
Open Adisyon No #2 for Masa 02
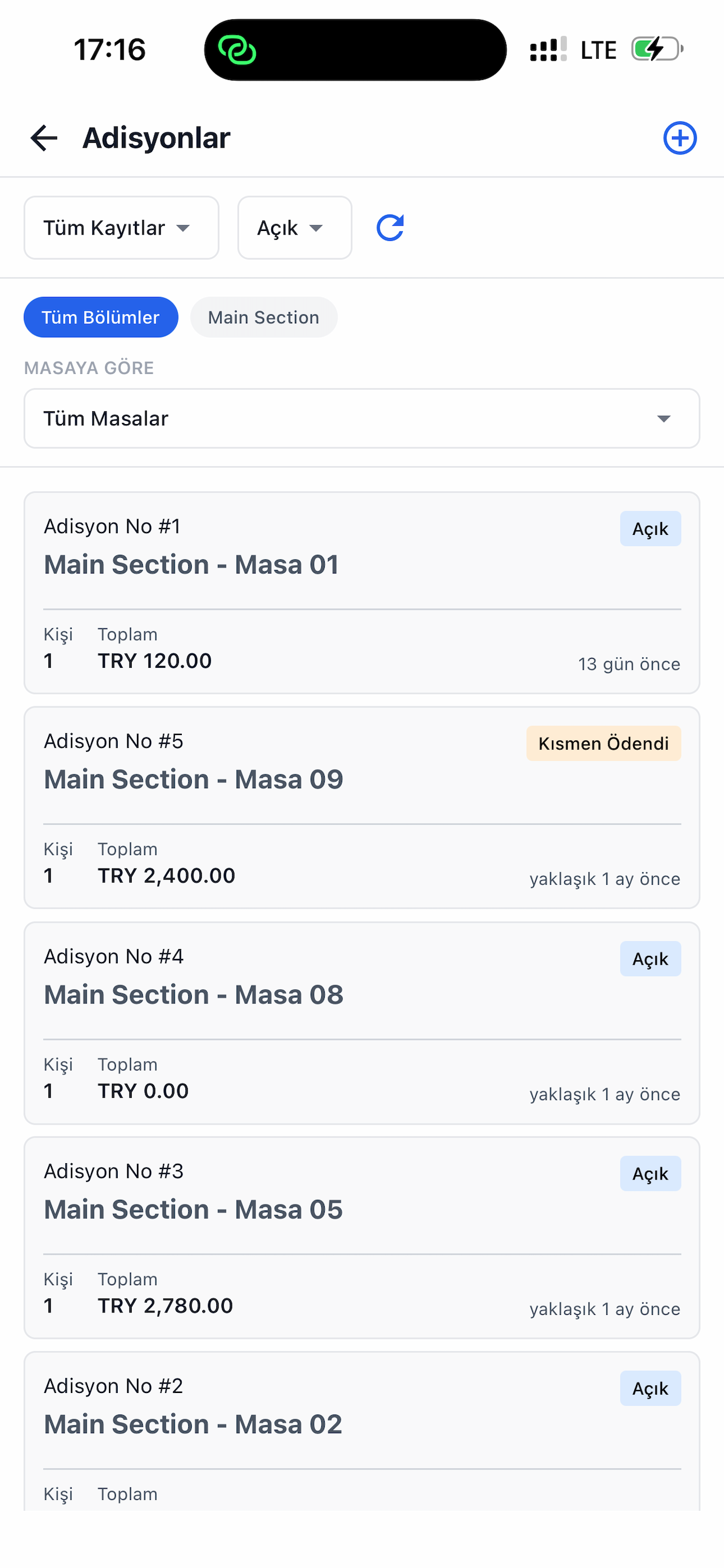[x=362, y=1430]
